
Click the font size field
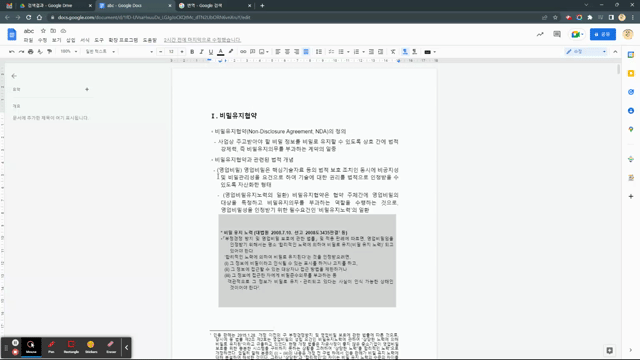click(x=171, y=52)
